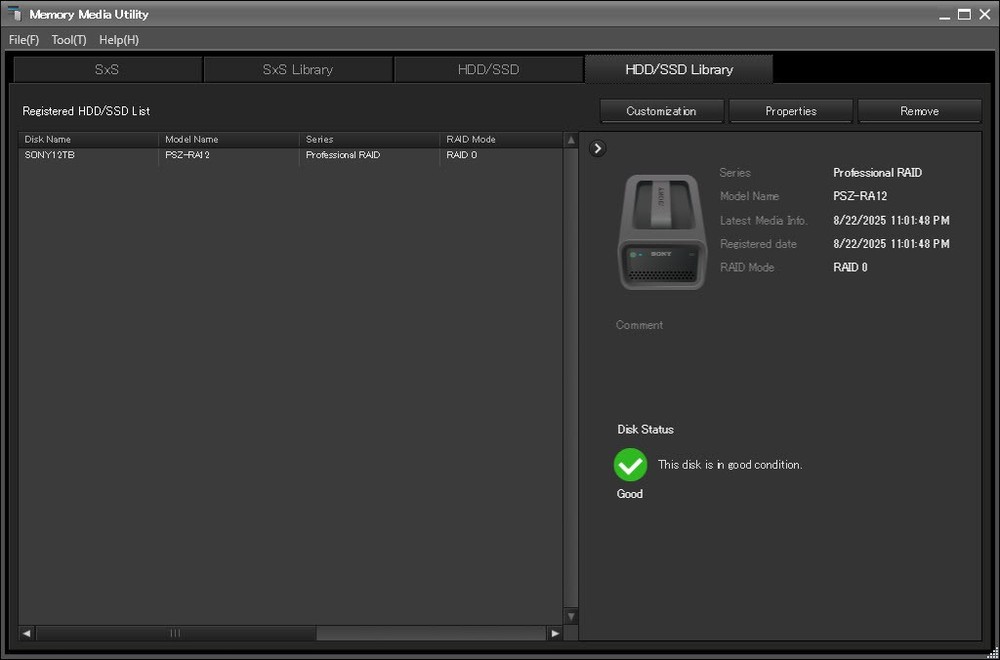Click the horizontal scrollbar thumb

[x=175, y=633]
